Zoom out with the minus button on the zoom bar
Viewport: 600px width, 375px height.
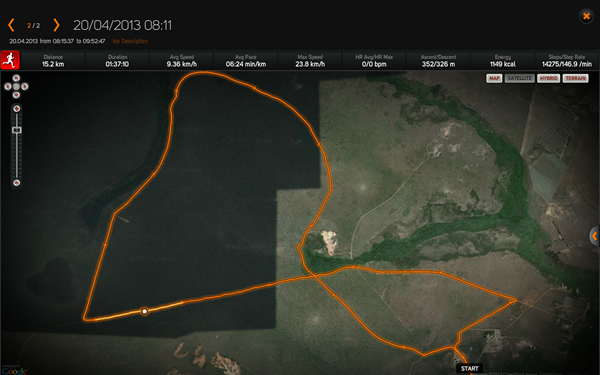(16, 183)
